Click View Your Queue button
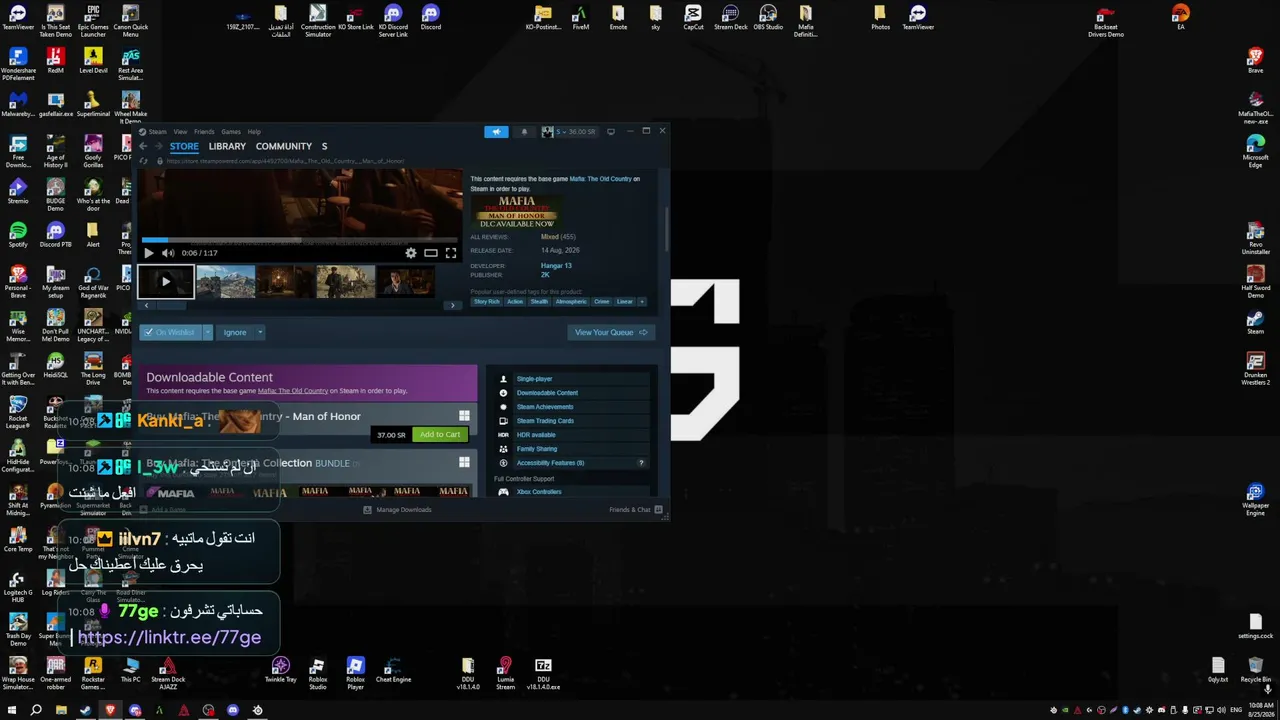Viewport: 1280px width, 720px height. tap(611, 332)
